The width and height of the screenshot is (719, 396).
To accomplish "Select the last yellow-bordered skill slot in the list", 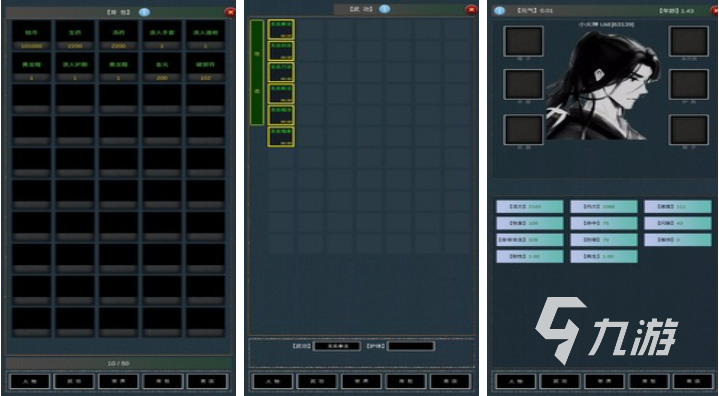I will tap(281, 137).
